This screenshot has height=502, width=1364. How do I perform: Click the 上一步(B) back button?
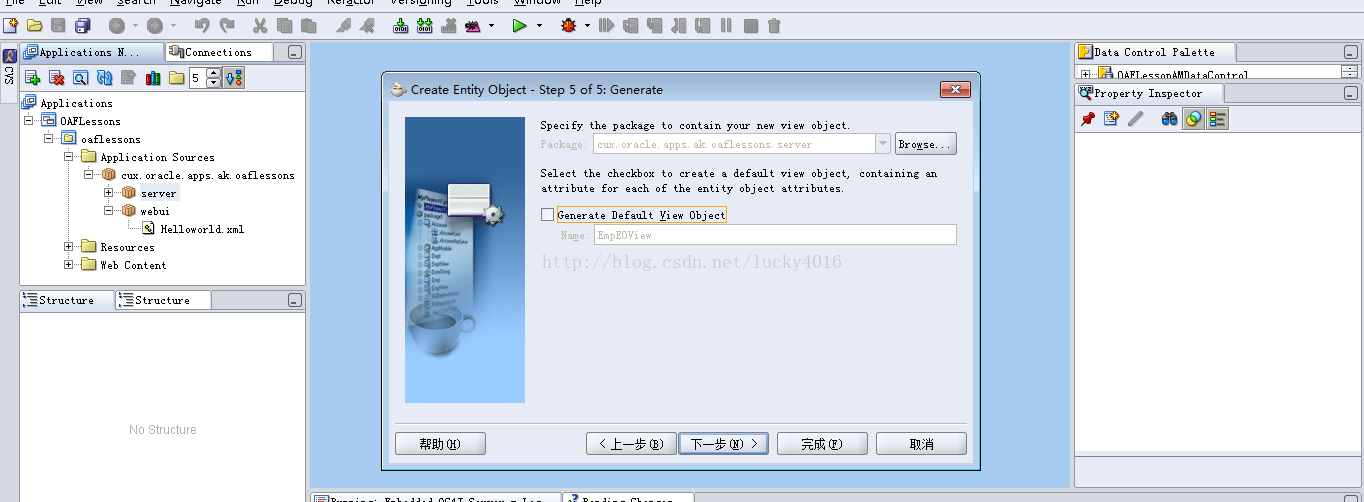[631, 444]
